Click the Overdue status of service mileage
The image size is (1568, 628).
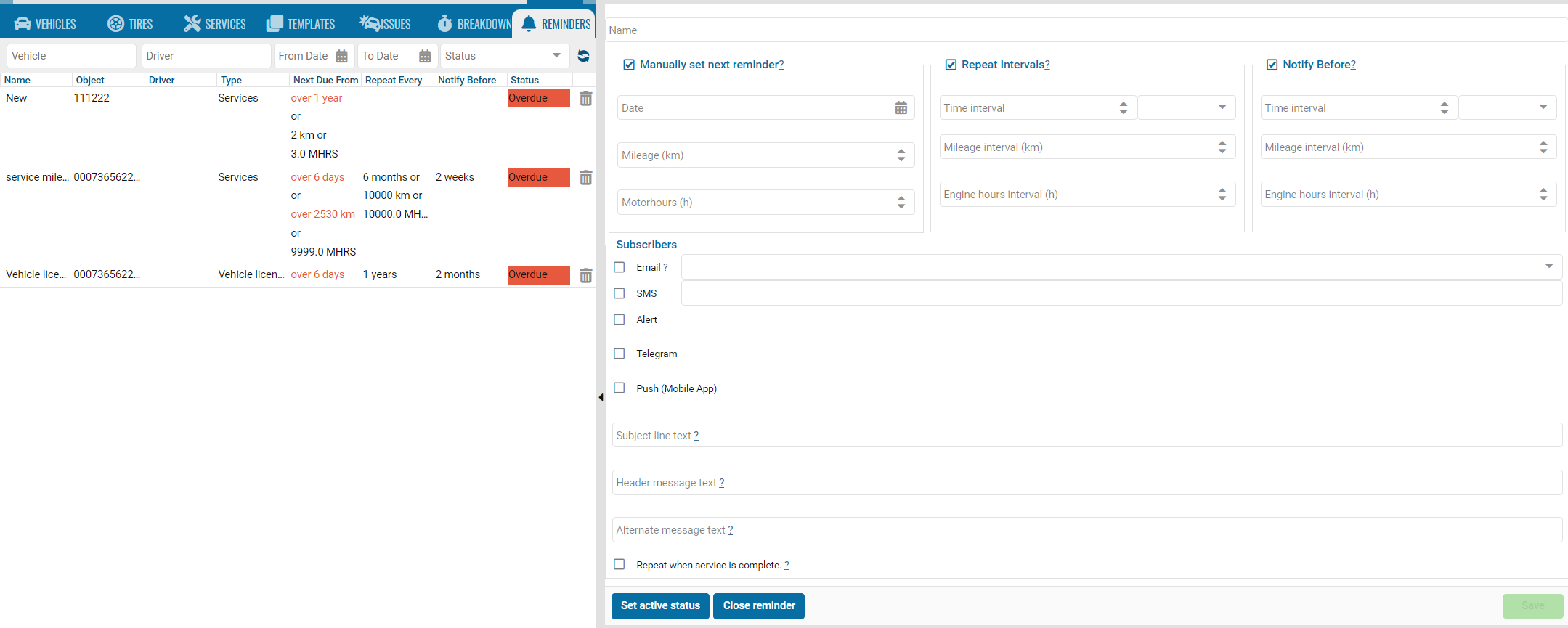(538, 178)
